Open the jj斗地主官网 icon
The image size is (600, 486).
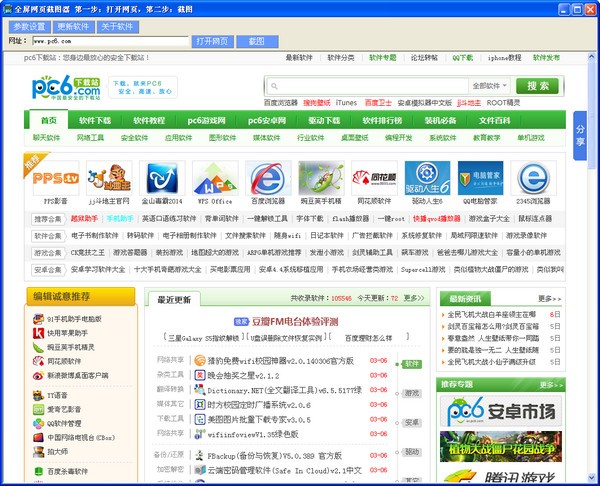(109, 178)
